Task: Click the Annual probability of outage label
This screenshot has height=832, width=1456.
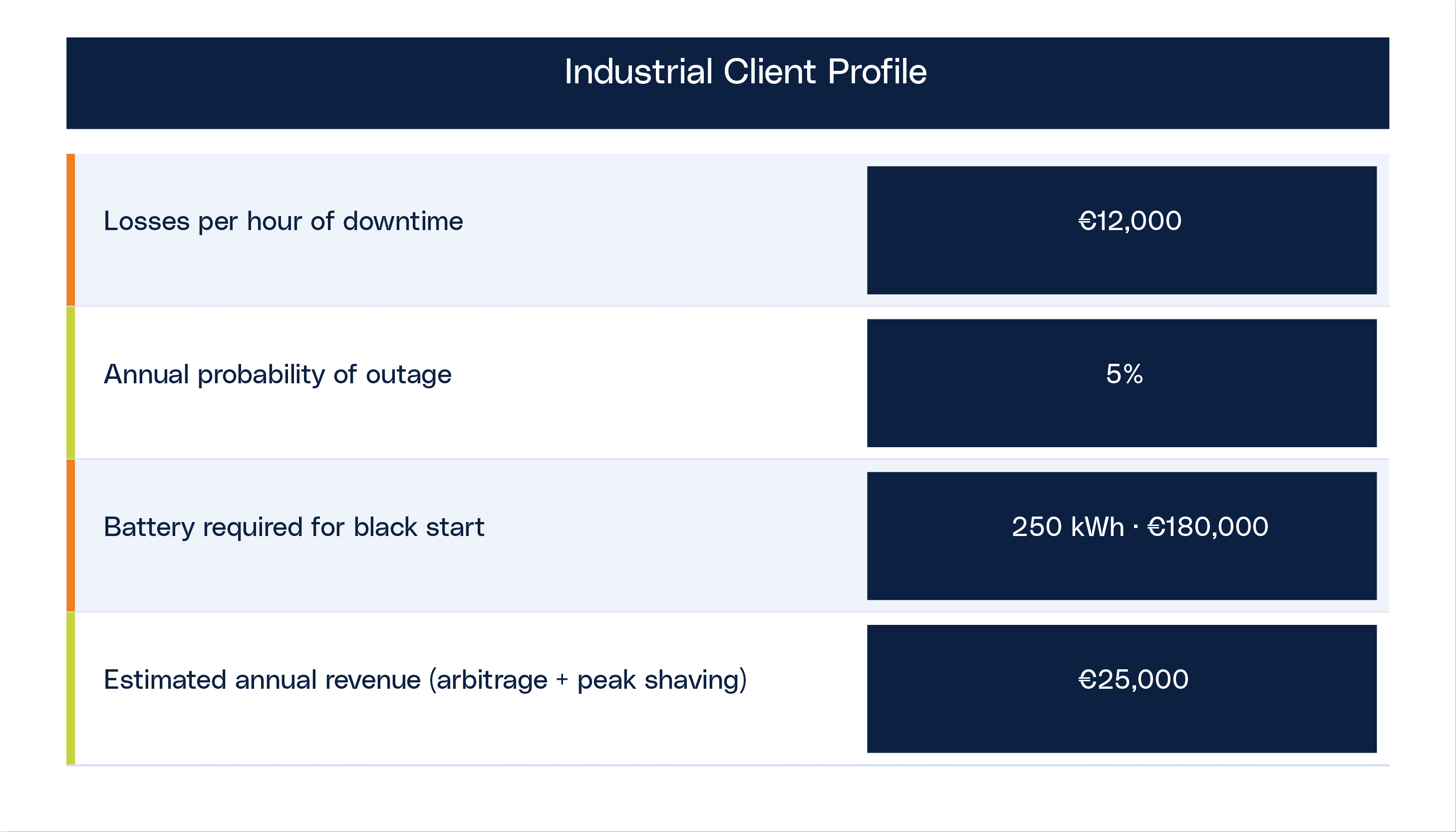Action: tap(277, 374)
